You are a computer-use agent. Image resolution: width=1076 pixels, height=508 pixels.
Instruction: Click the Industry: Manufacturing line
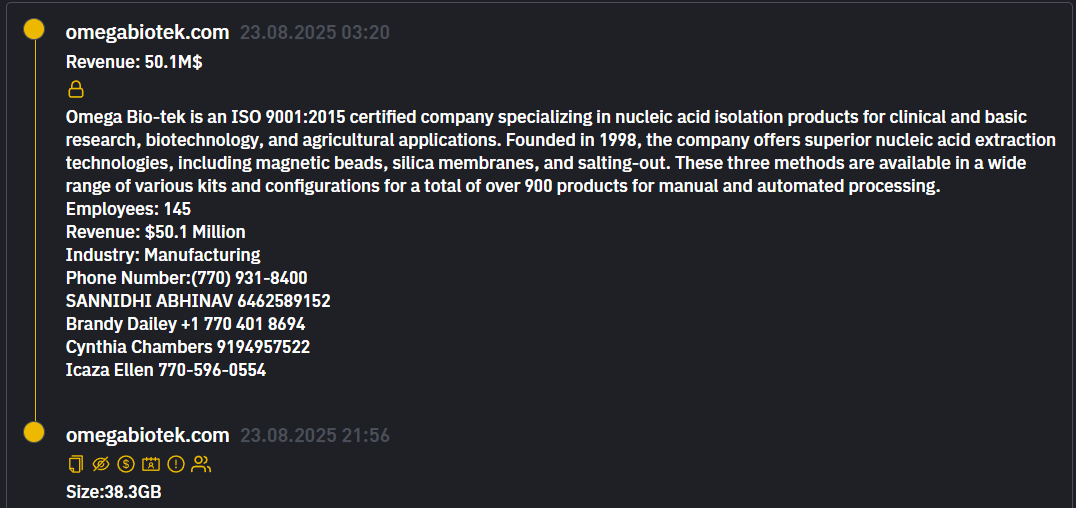(x=163, y=255)
